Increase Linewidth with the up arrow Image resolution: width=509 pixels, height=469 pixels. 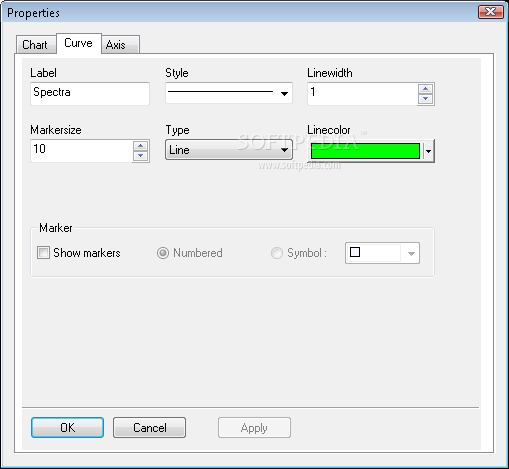click(425, 89)
